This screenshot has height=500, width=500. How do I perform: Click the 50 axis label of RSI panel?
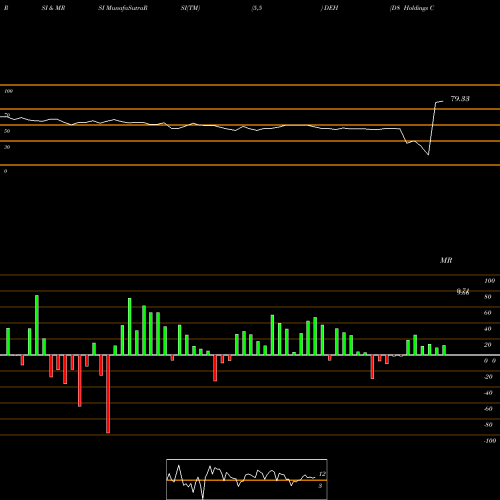point(7,131)
